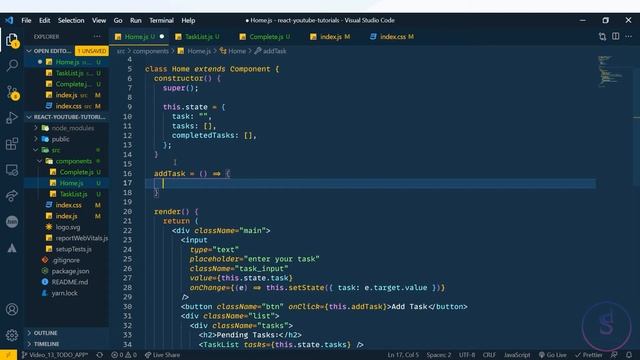Open the editor more actions ellipsis
This screenshot has width=640, height=360.
click(629, 36)
